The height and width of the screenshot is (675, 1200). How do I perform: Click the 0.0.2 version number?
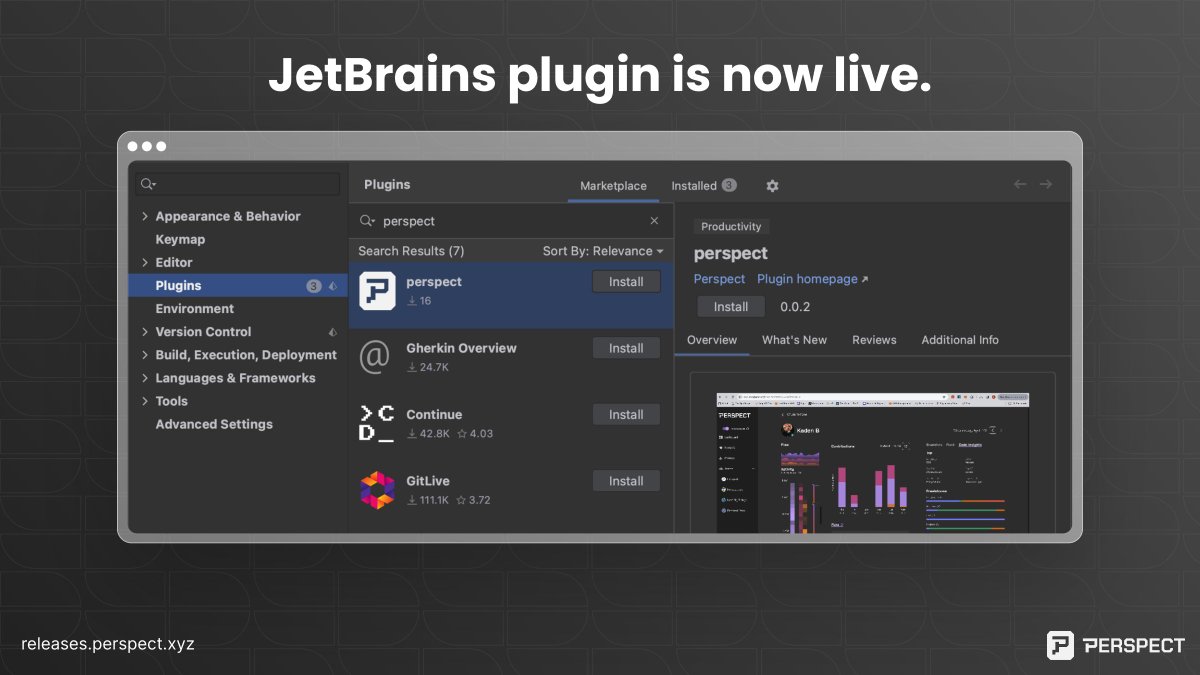795,307
